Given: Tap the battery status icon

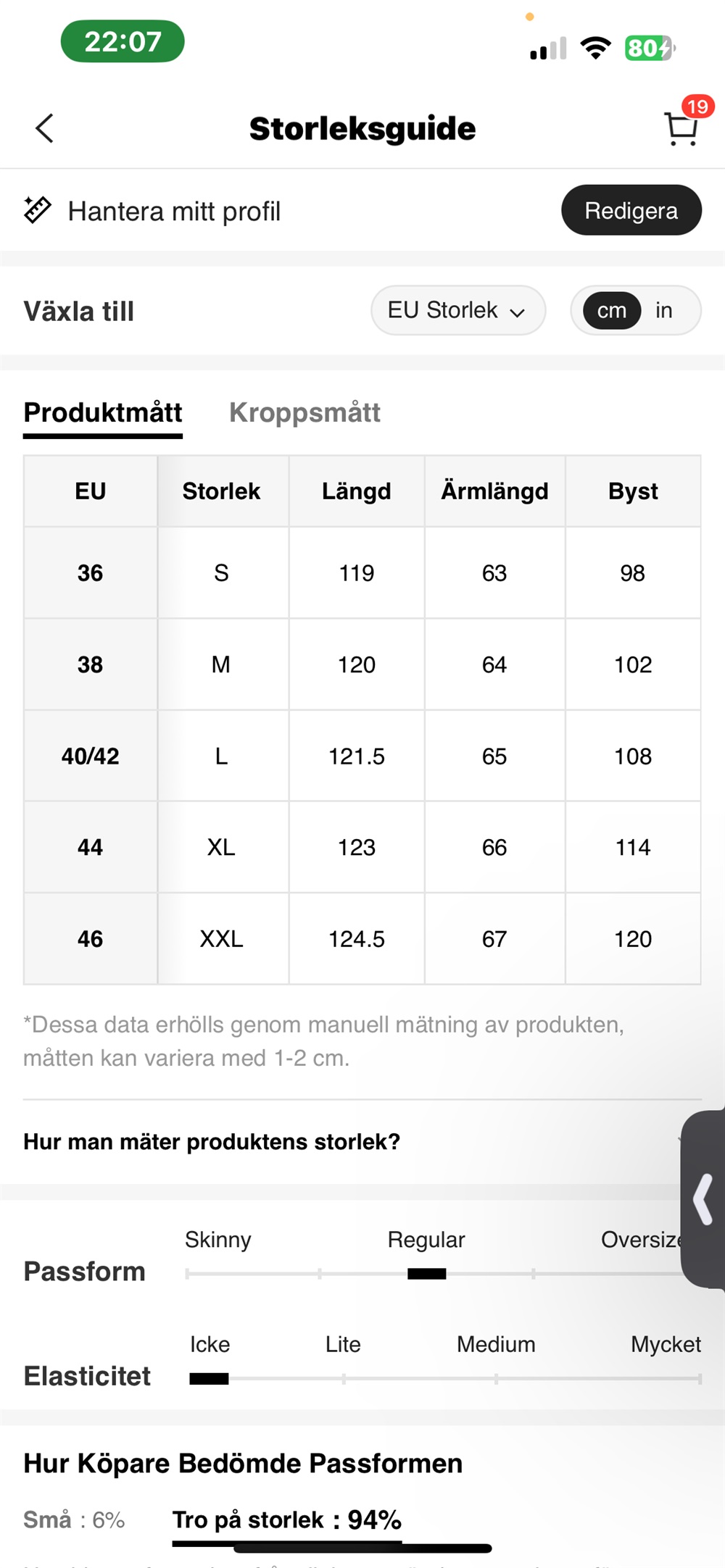Looking at the screenshot, I should (x=650, y=49).
